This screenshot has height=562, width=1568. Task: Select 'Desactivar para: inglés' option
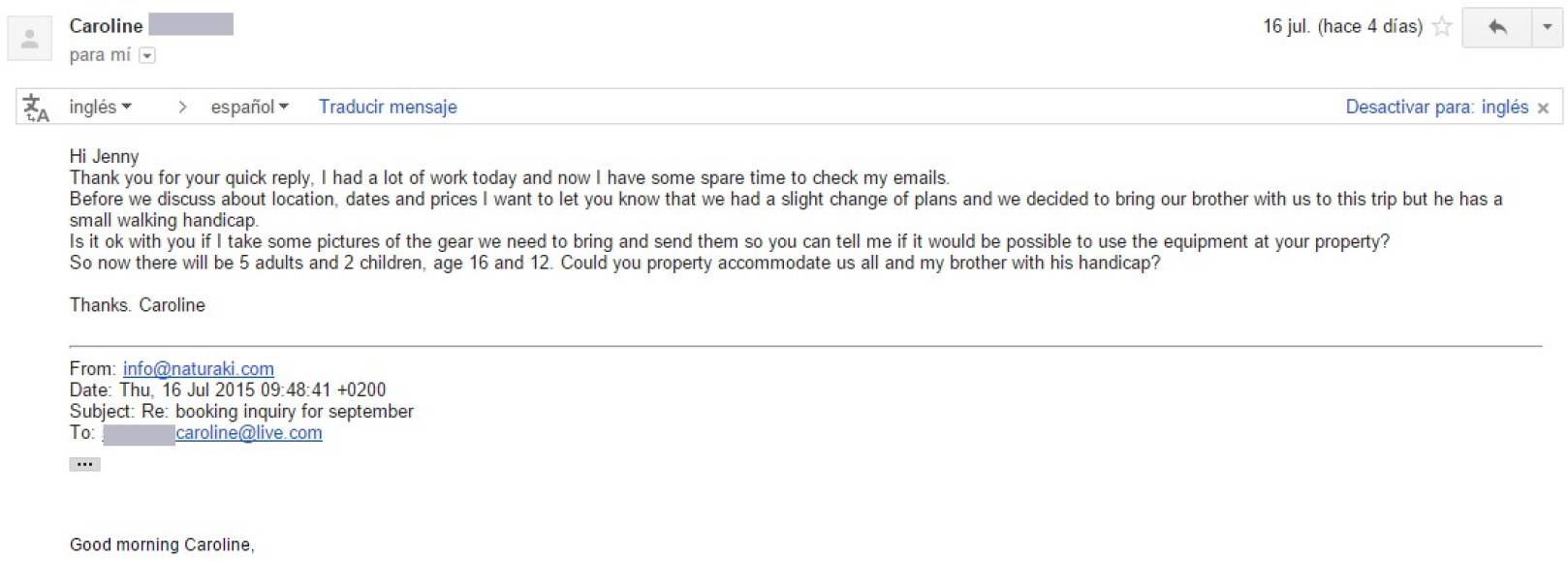tap(1436, 107)
